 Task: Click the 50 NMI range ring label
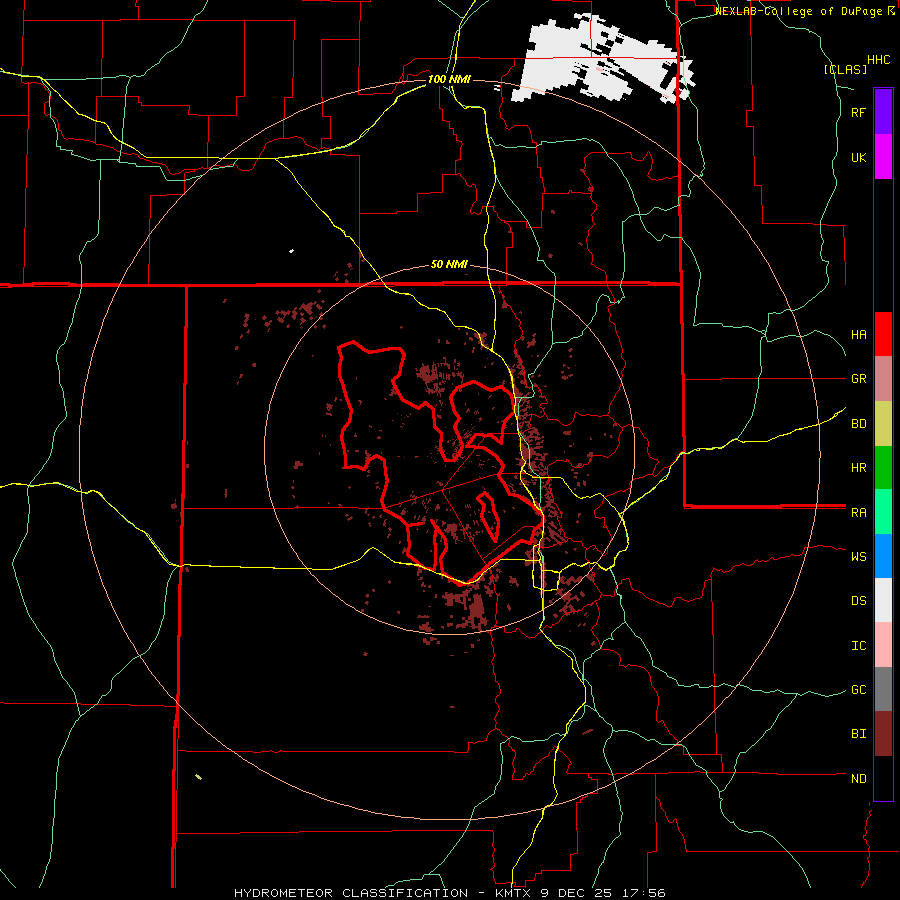[x=449, y=264]
